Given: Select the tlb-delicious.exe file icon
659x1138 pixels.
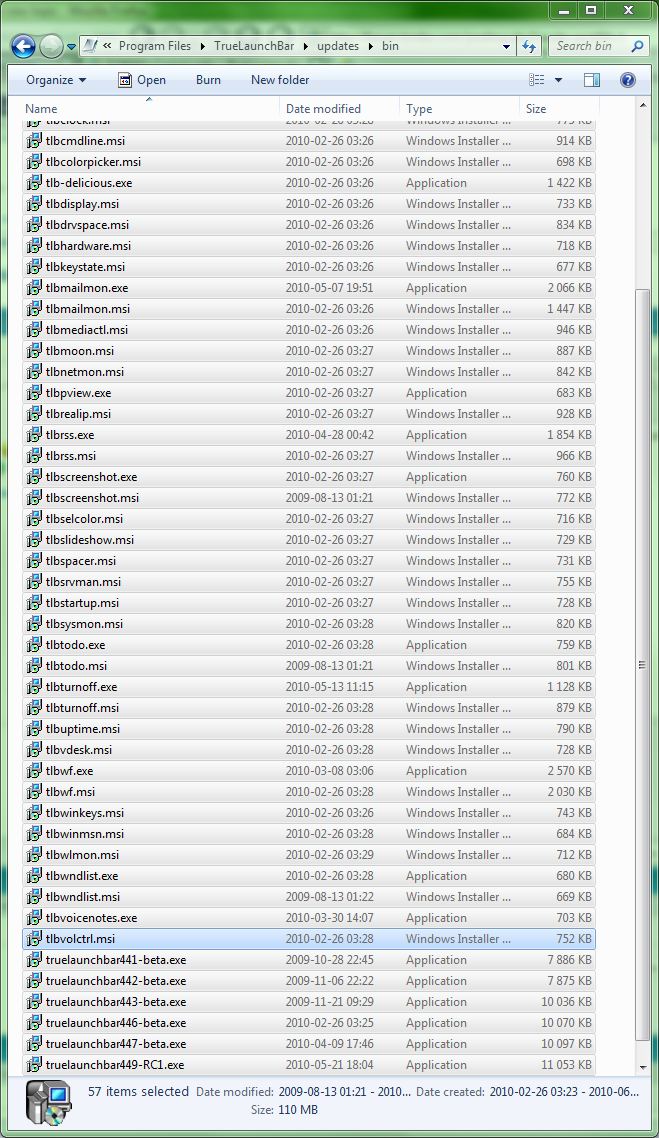Looking at the screenshot, I should click(x=34, y=183).
